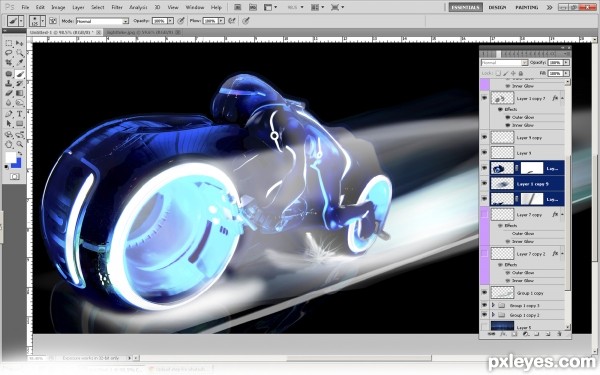Select the Gradient tool
The height and width of the screenshot is (375, 600).
tap(20, 93)
